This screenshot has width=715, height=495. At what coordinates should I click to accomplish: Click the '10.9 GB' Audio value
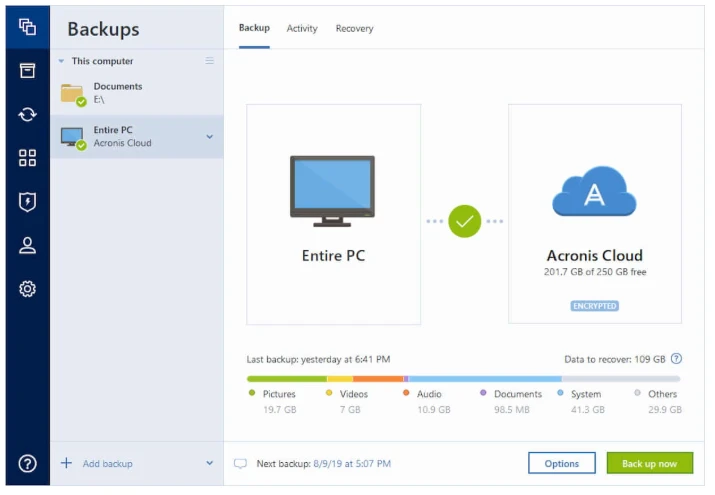(x=434, y=409)
